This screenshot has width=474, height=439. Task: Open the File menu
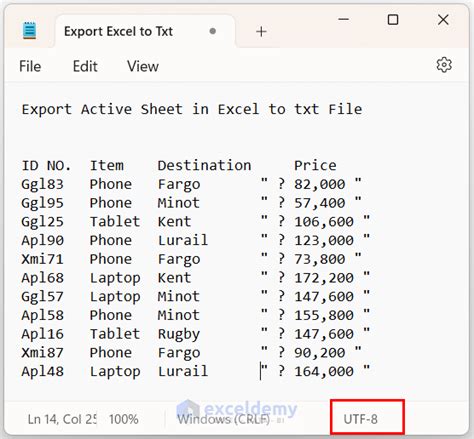[30, 66]
